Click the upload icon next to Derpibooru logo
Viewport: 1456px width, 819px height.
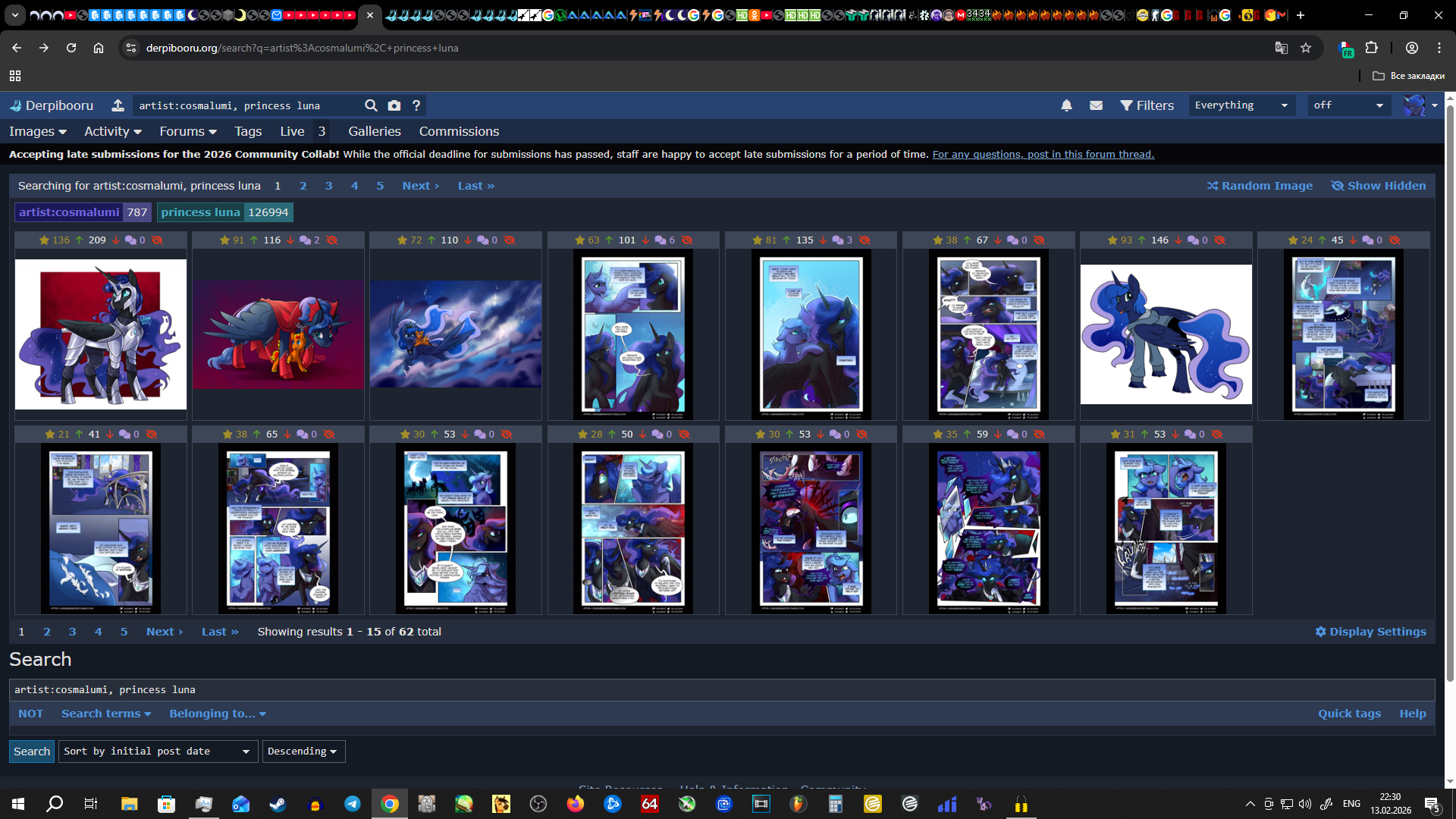118,105
